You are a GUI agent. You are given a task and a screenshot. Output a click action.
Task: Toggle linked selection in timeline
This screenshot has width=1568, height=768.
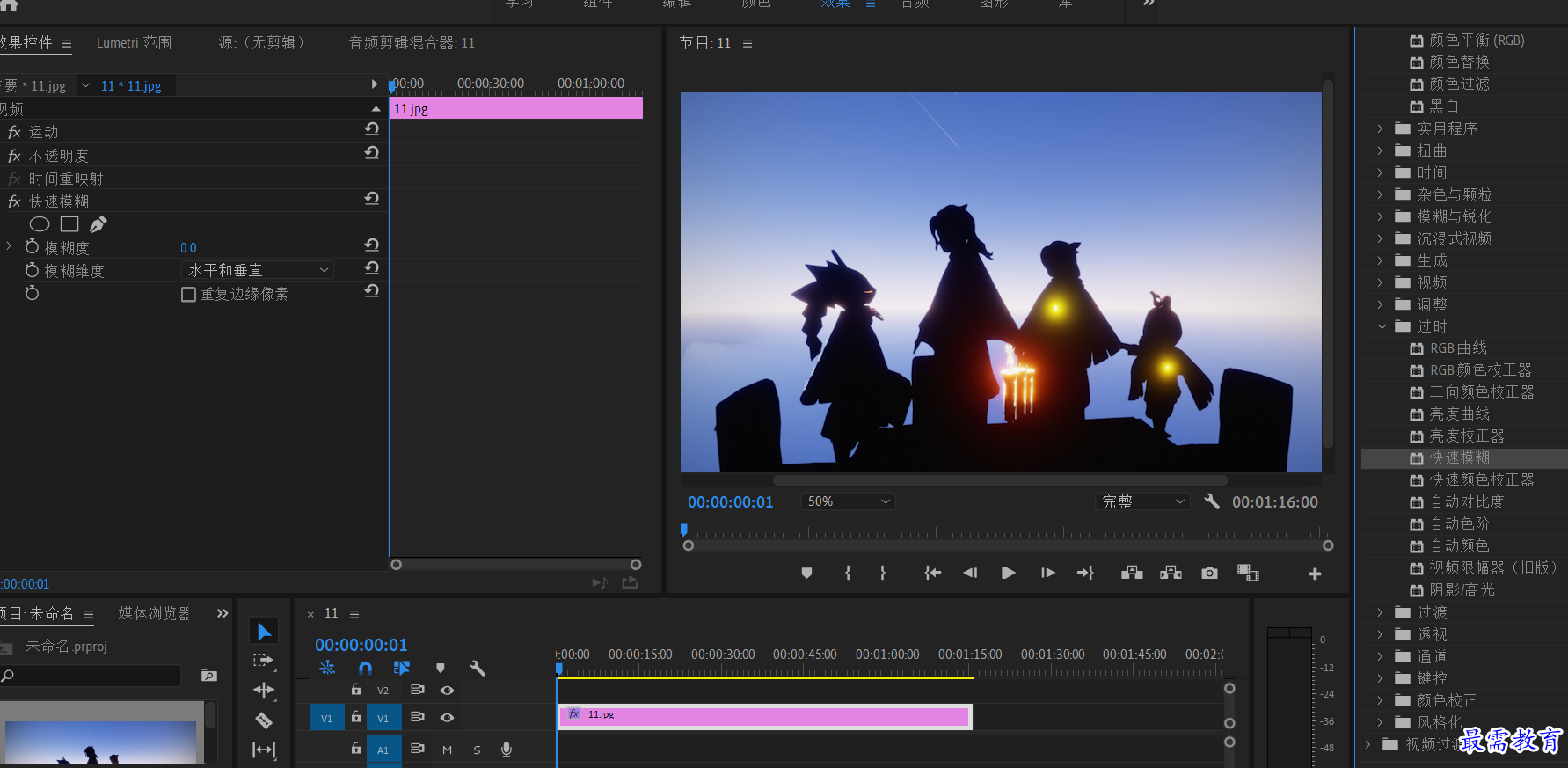(x=402, y=668)
